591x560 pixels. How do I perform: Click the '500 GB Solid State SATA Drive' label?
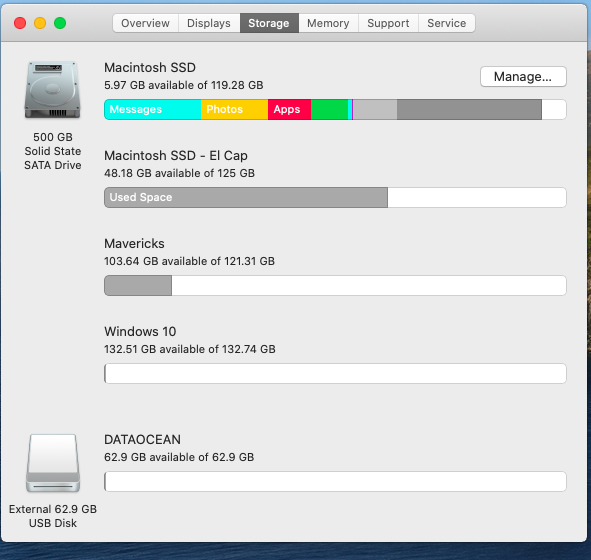coord(53,151)
